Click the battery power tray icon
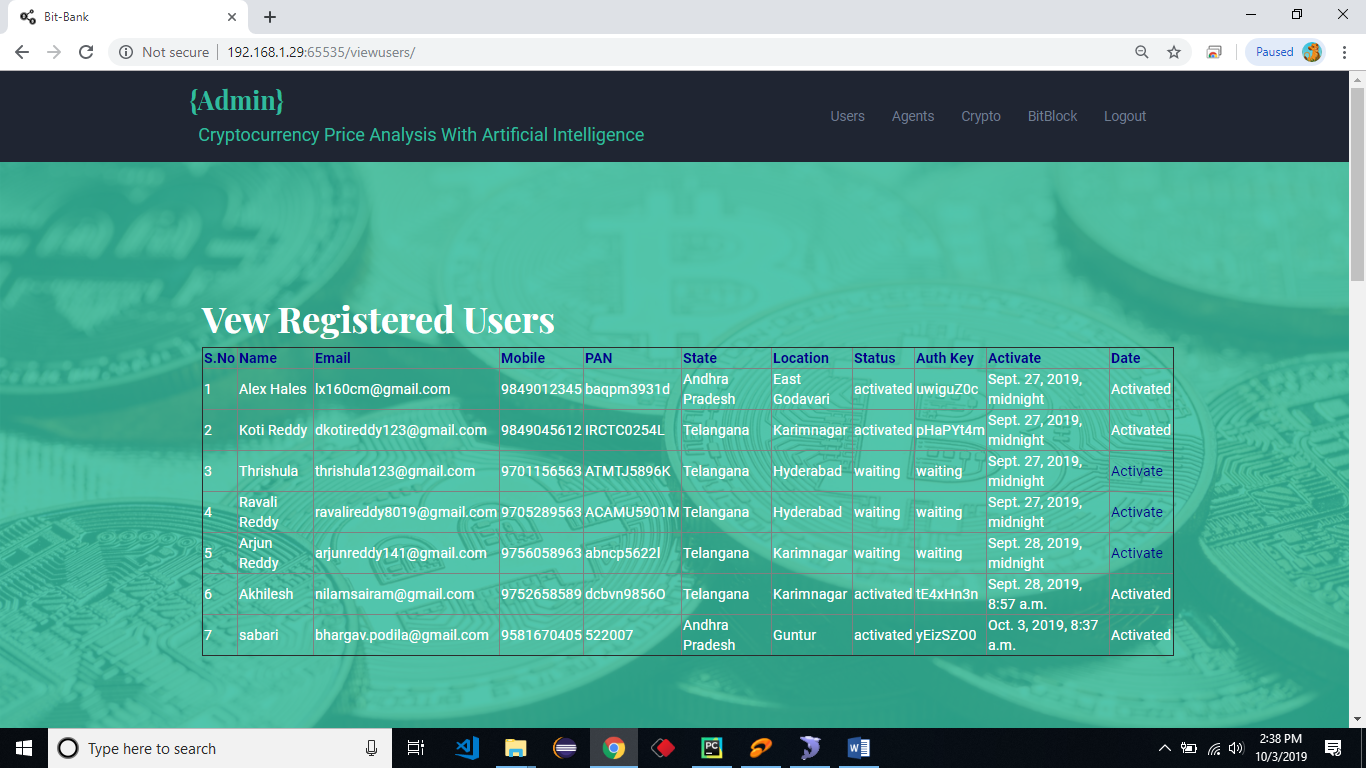This screenshot has height=768, width=1366. click(1189, 748)
